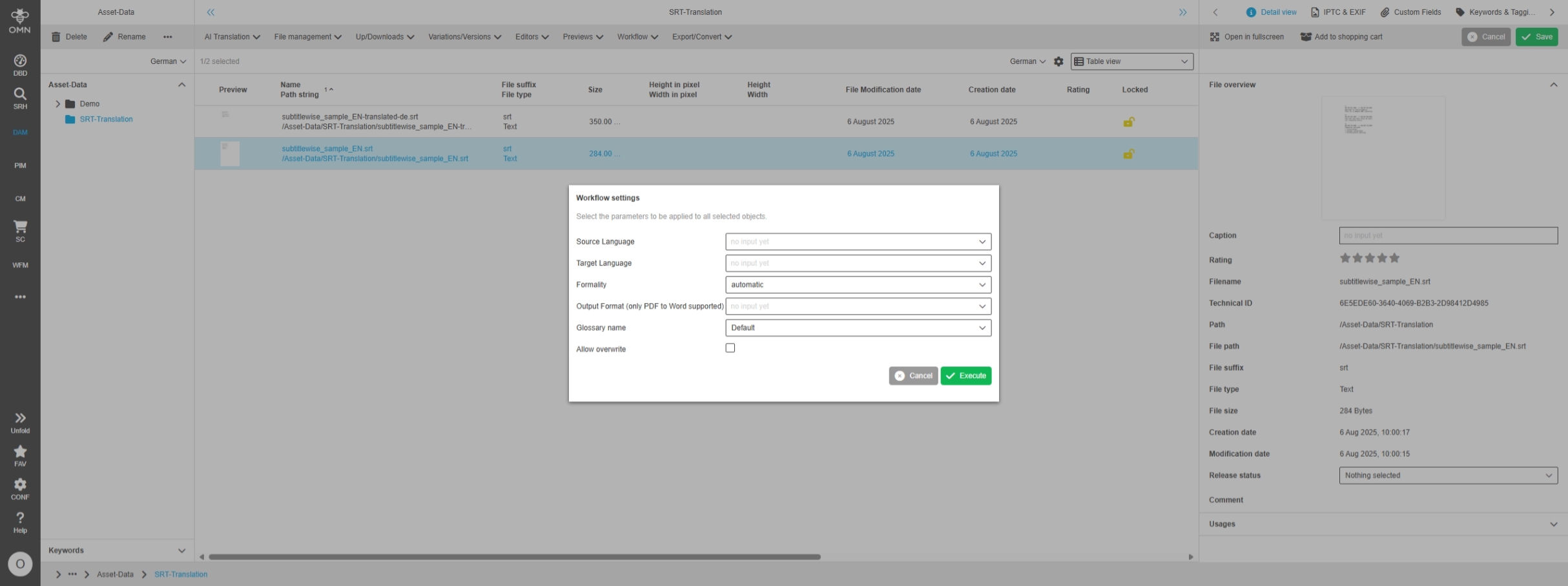Viewport: 1568px width, 586px height.
Task: Click the horizontal scrollbar below the table
Action: pyautogui.click(x=514, y=557)
